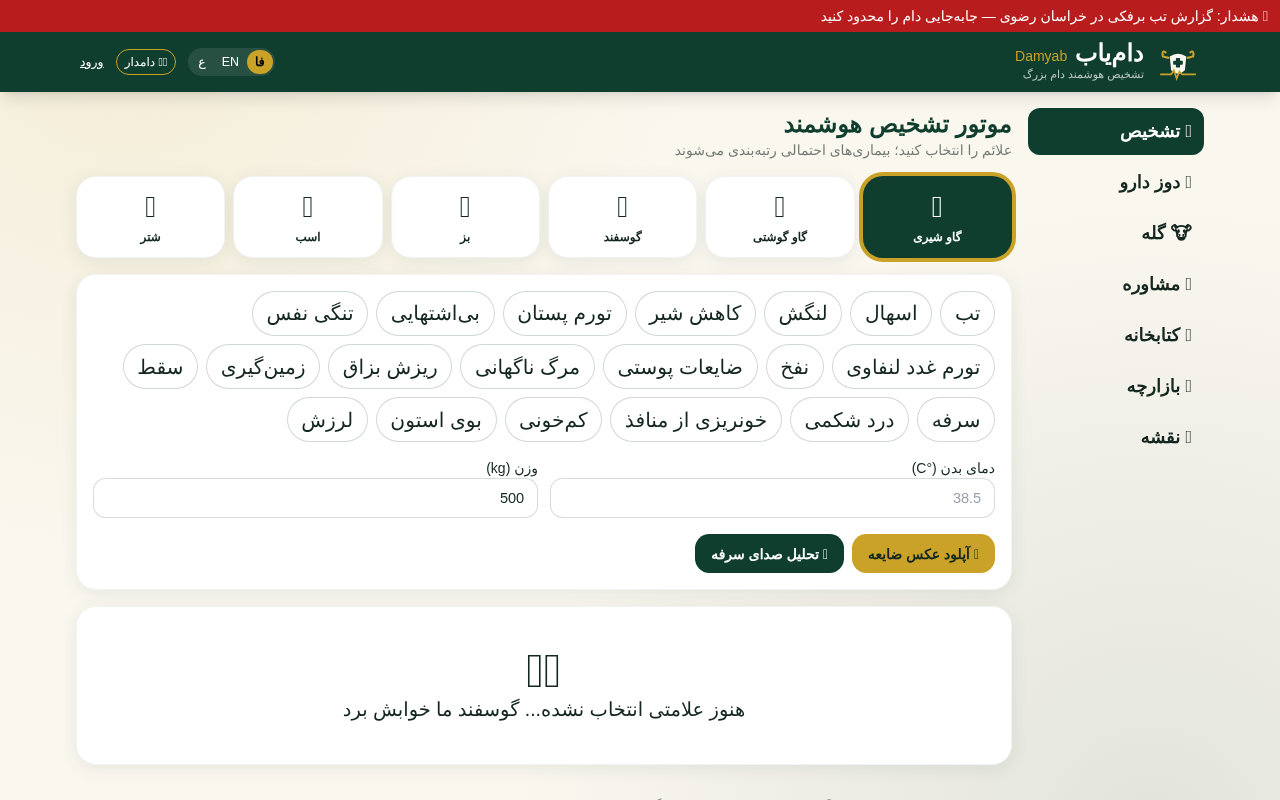1280x800 pixels.
Task: Select the تورم پستان symptom chip
Action: 565,314
